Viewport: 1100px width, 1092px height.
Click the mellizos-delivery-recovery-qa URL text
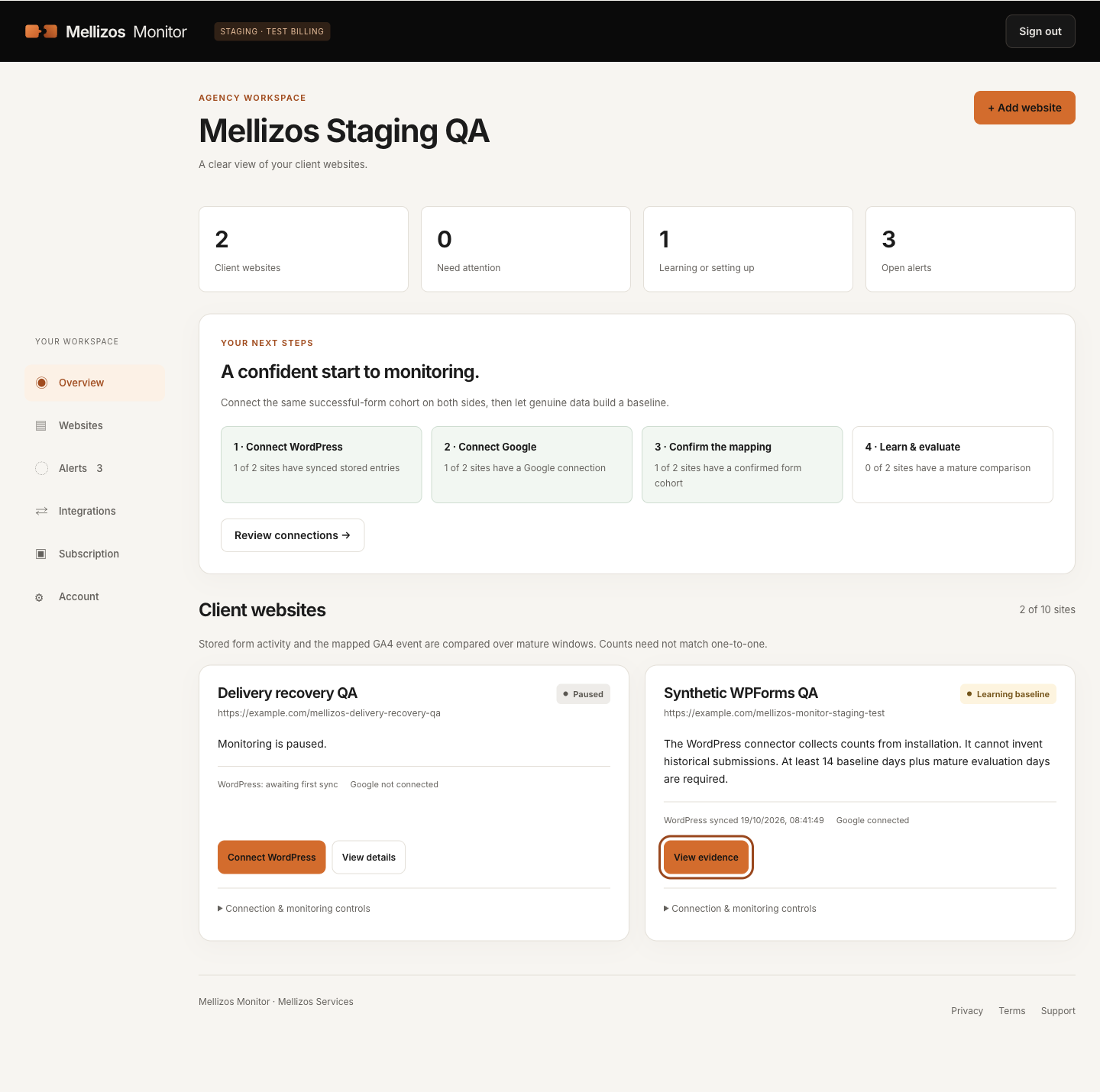click(329, 713)
